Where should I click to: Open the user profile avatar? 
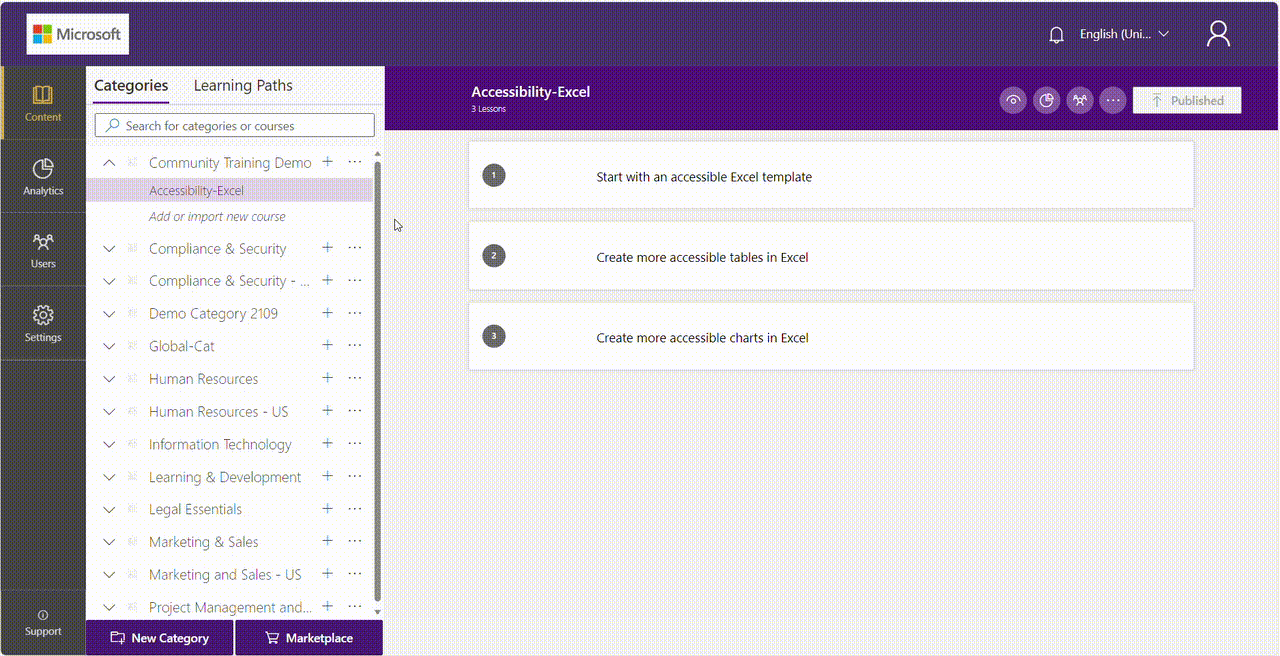(1218, 33)
